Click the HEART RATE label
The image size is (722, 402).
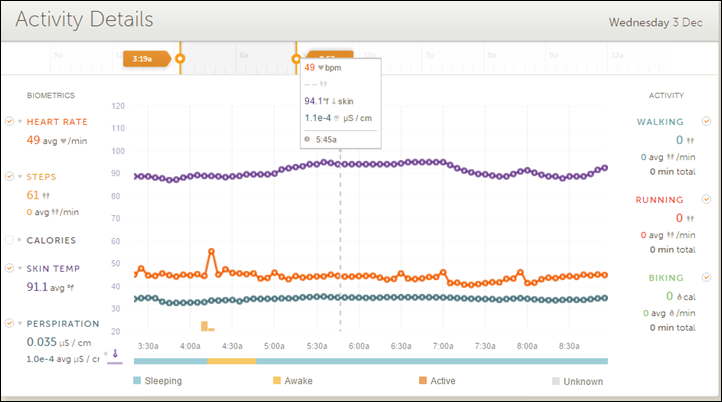(57, 122)
